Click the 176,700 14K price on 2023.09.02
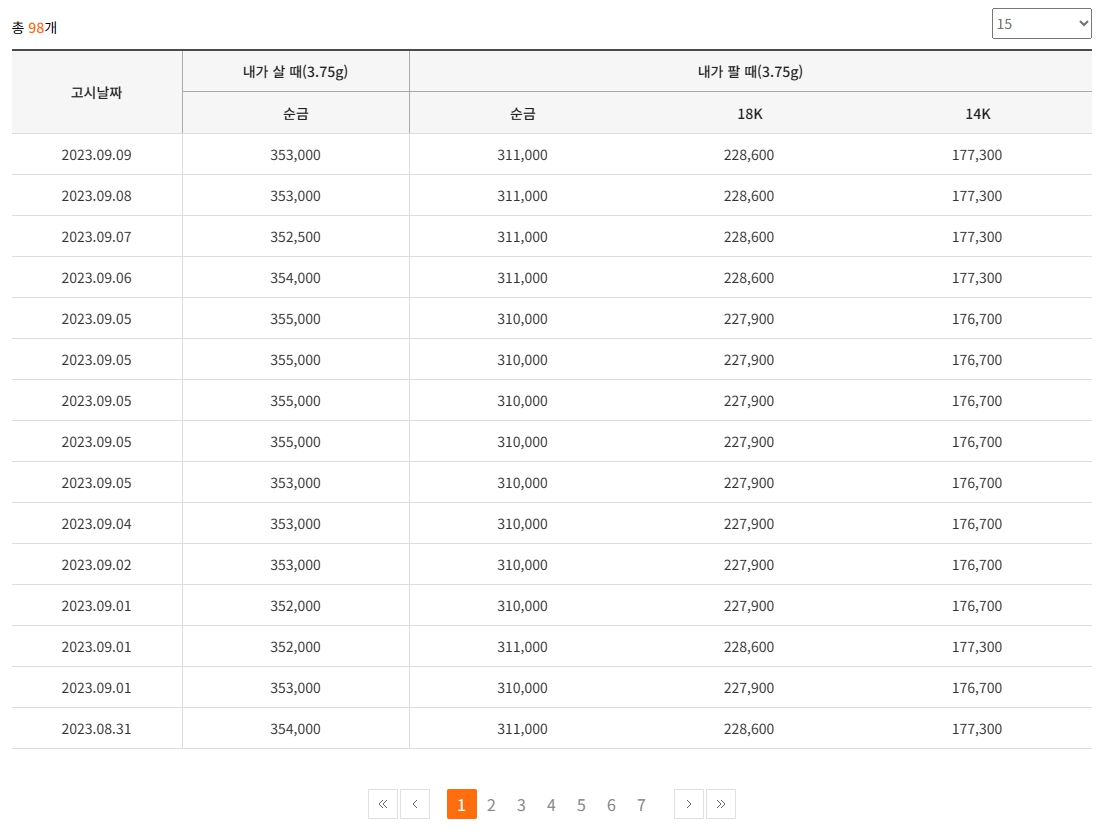This screenshot has width=1105, height=834. [977, 565]
